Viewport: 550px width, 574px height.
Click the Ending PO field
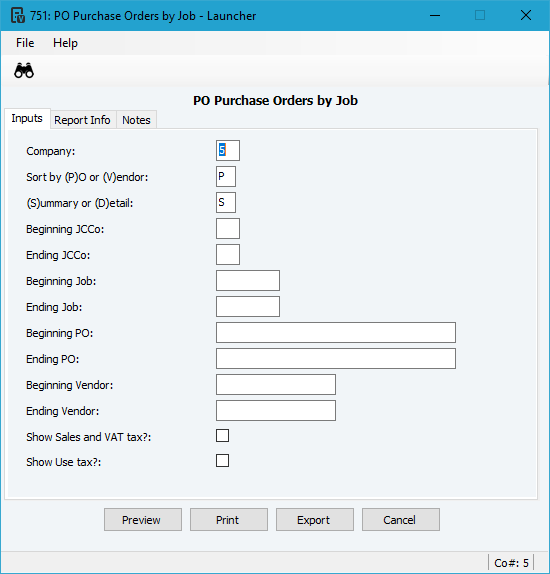click(336, 358)
